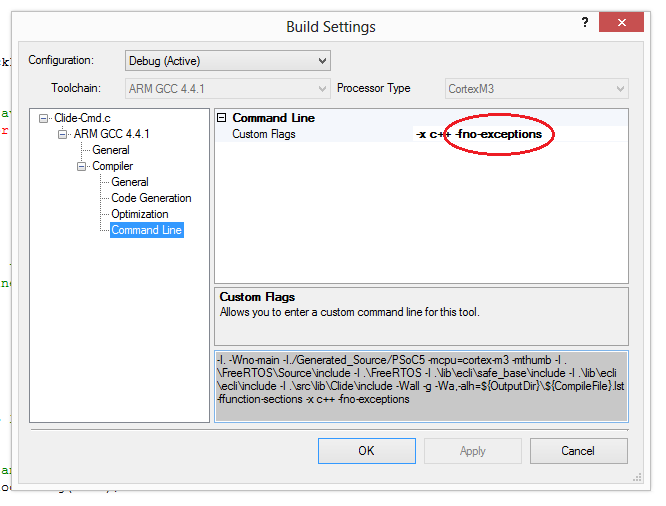This screenshot has width=666, height=506.
Task: Open the Optimization settings
Action: tap(140, 214)
